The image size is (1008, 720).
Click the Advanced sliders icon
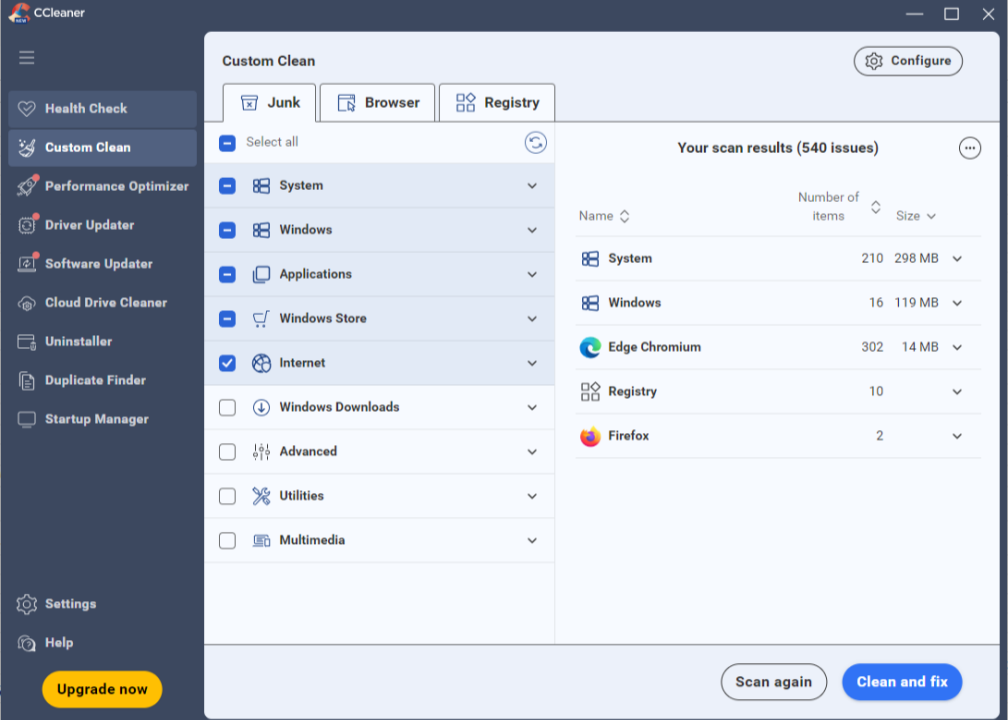point(261,452)
